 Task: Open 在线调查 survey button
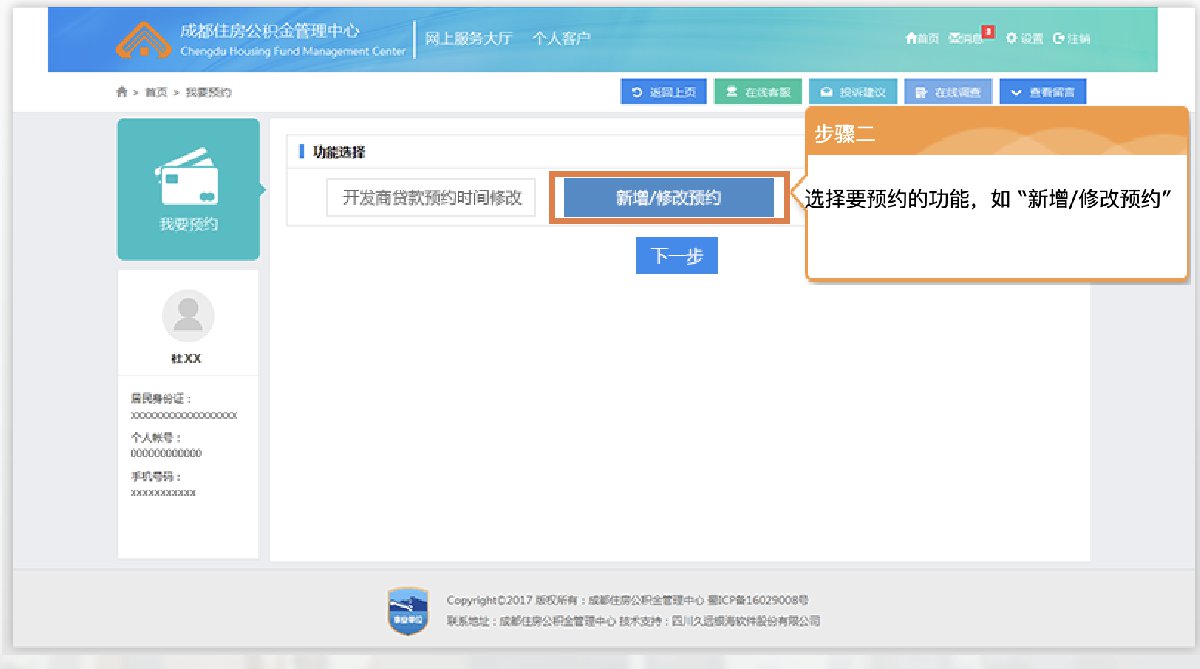(948, 92)
